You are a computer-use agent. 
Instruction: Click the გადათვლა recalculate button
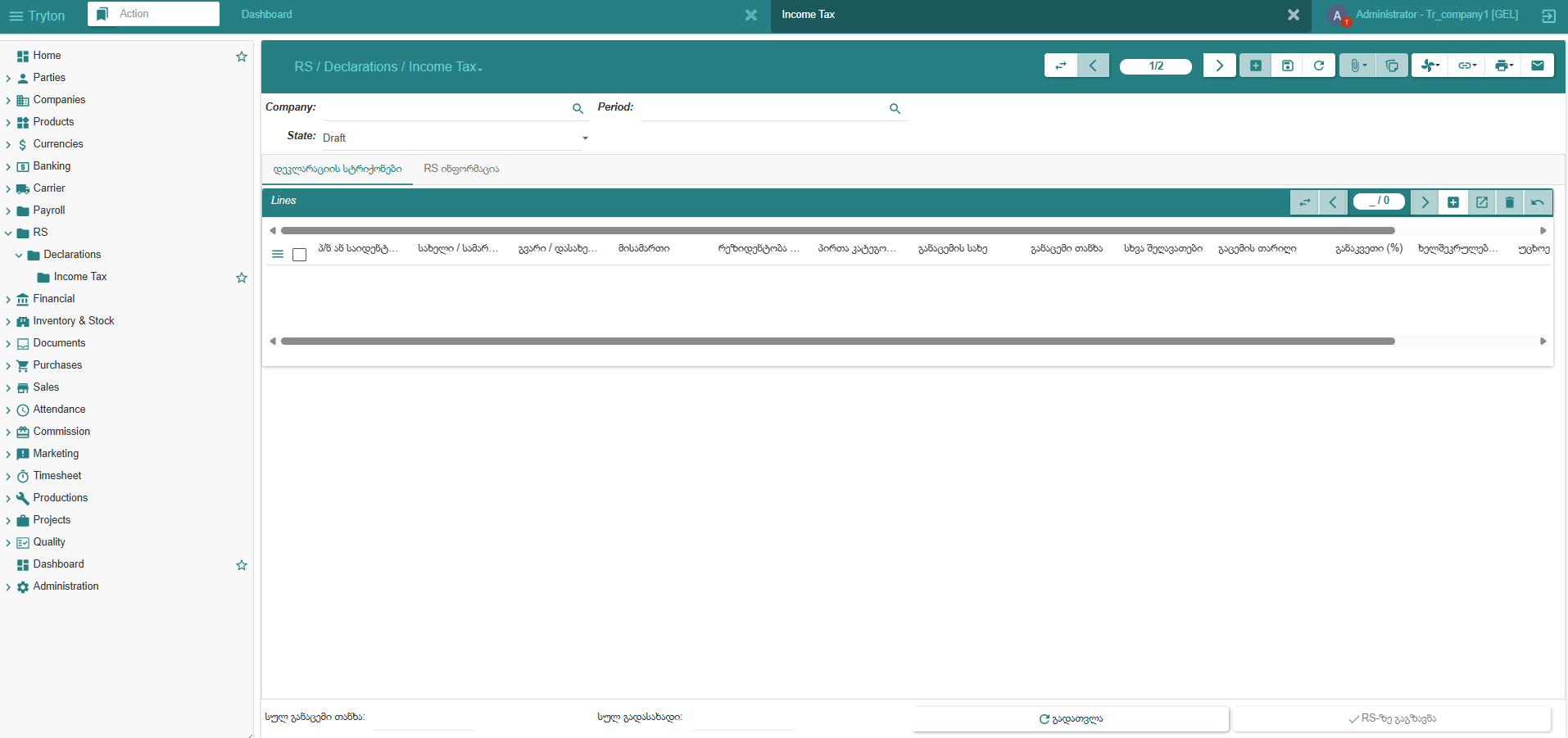coord(1070,719)
